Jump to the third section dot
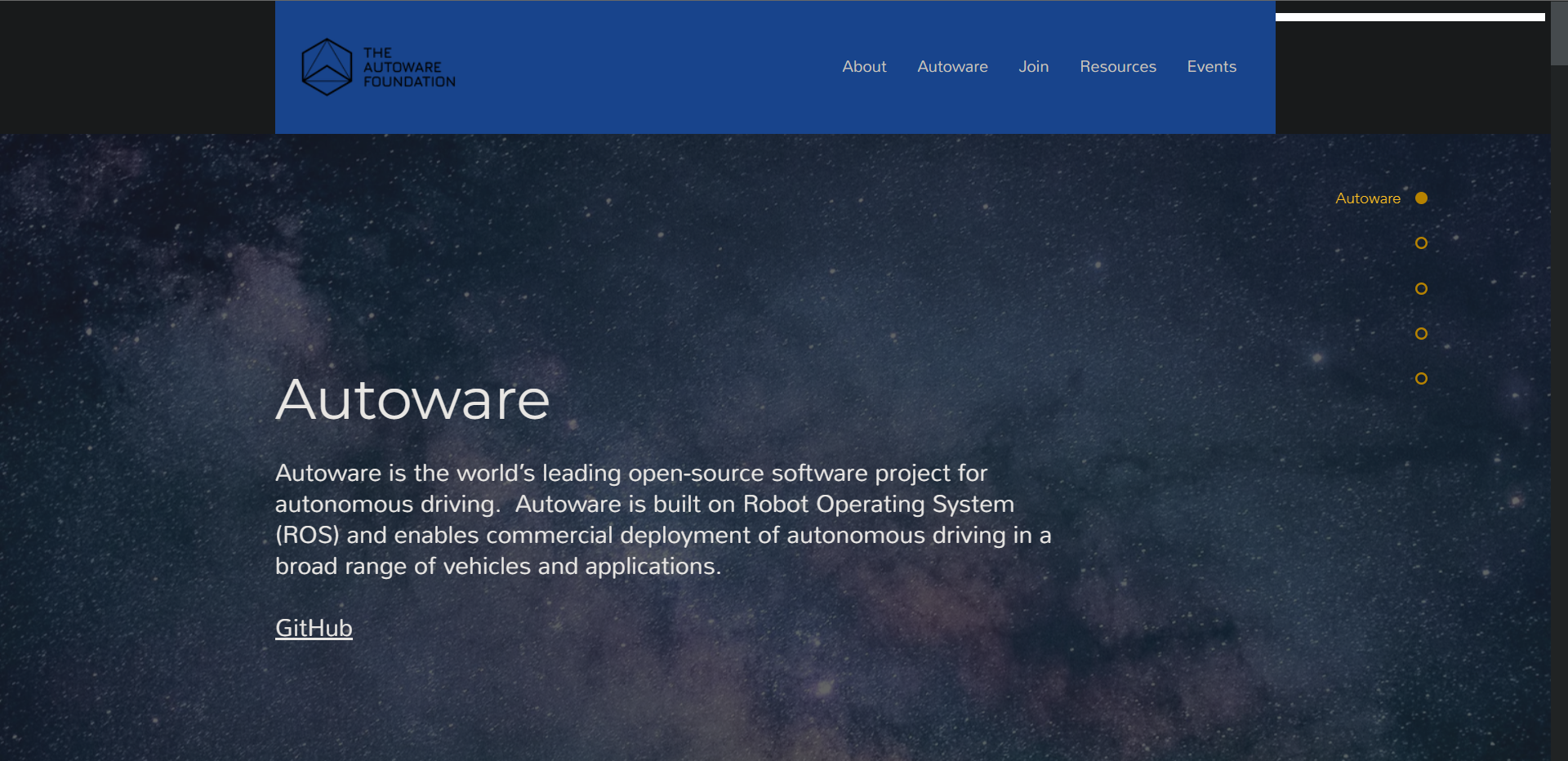 click(x=1421, y=289)
